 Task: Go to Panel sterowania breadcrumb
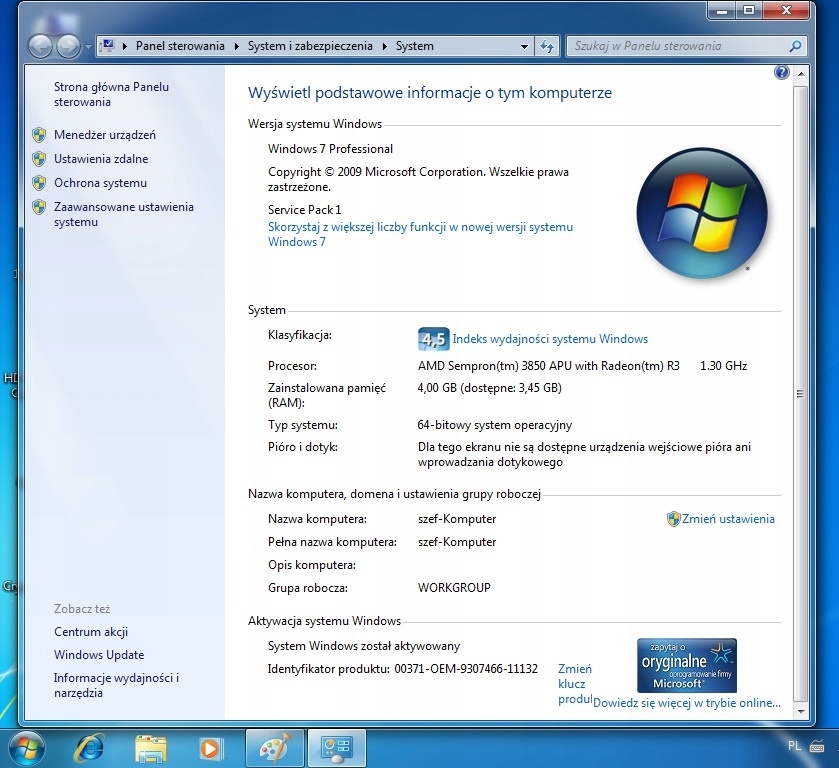pyautogui.click(x=180, y=46)
